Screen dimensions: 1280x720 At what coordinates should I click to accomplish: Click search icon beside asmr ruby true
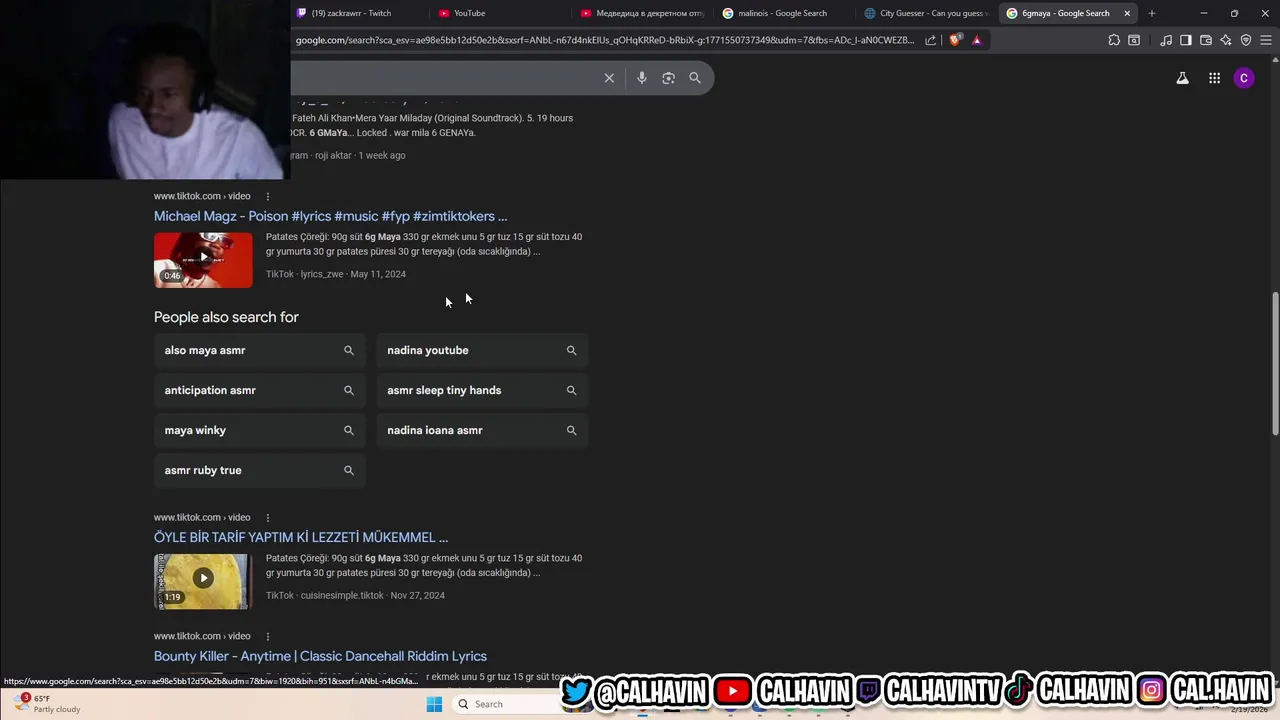(x=349, y=470)
